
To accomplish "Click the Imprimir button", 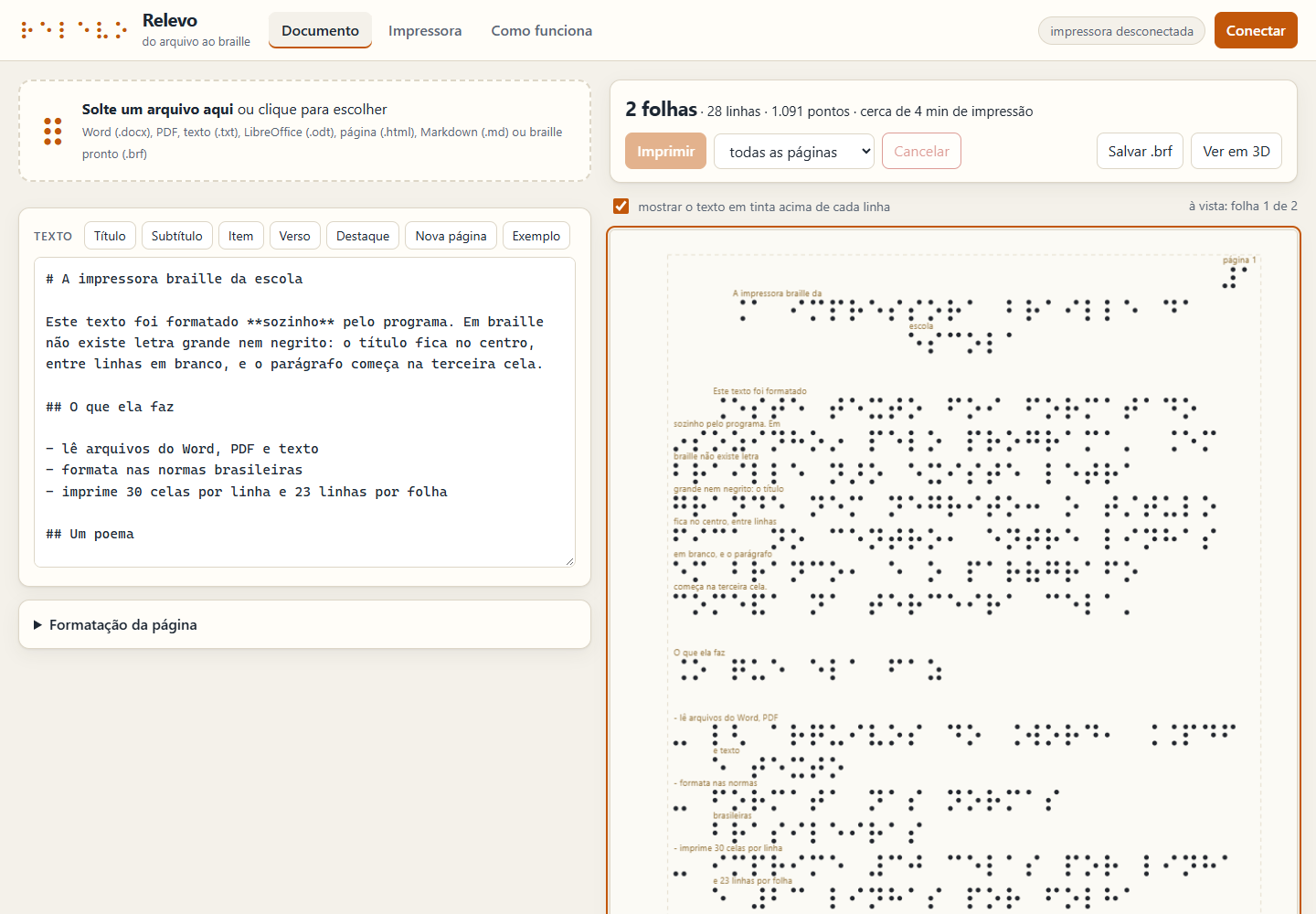I will point(665,151).
